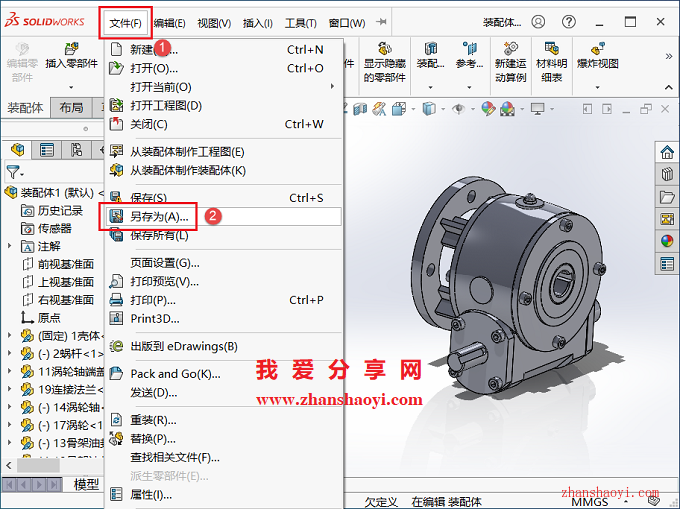Collapse the CommandManager ribbon arrow
The width and height of the screenshot is (680, 509).
tap(669, 87)
